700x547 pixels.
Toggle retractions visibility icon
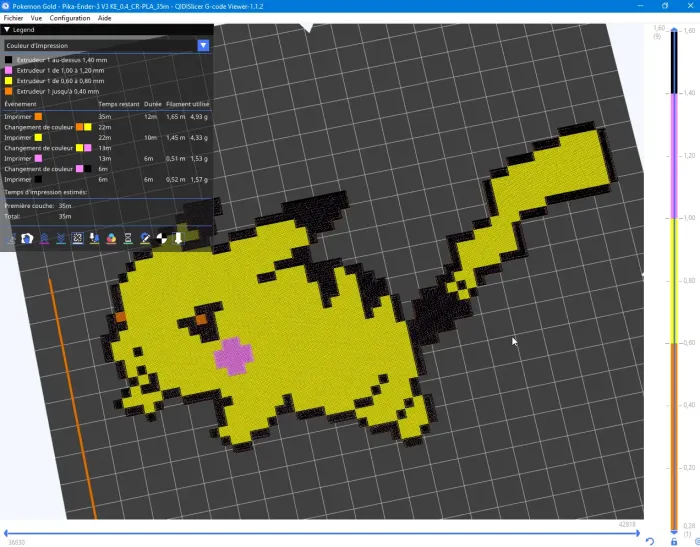tap(44, 239)
